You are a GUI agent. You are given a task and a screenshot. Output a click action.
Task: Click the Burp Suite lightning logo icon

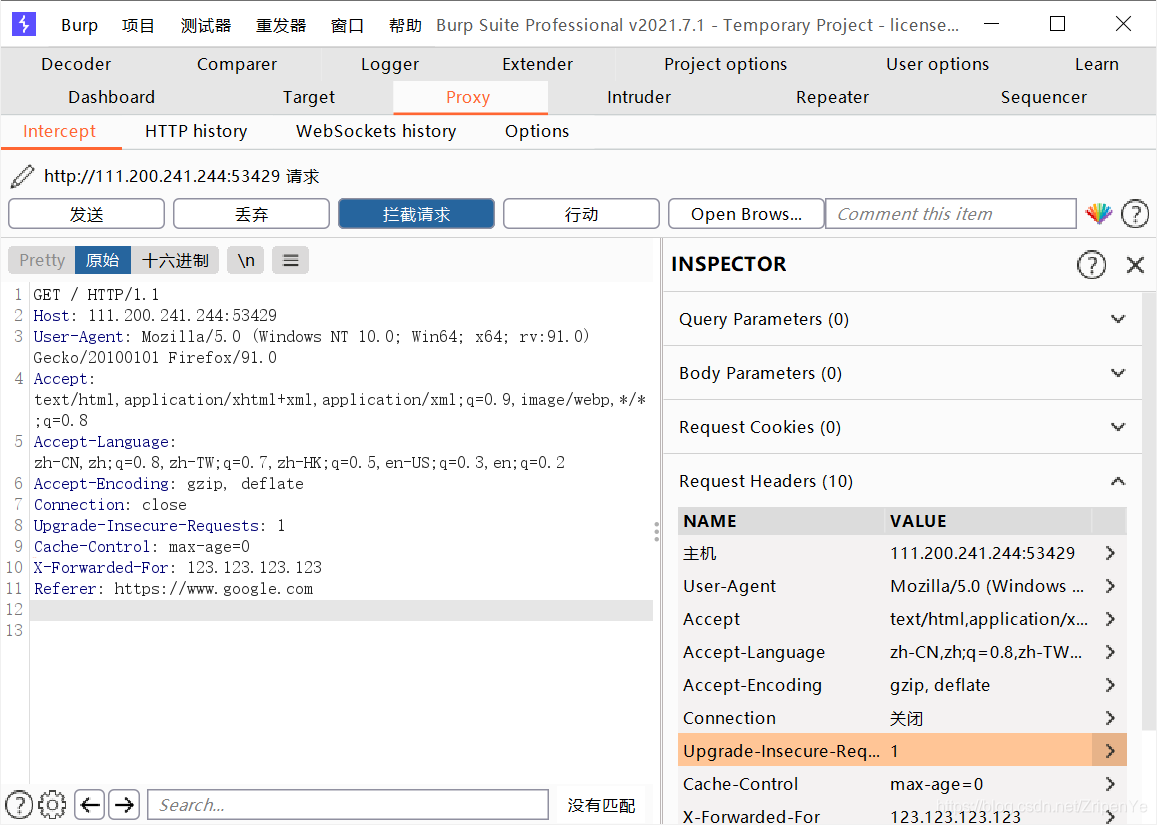pos(24,24)
